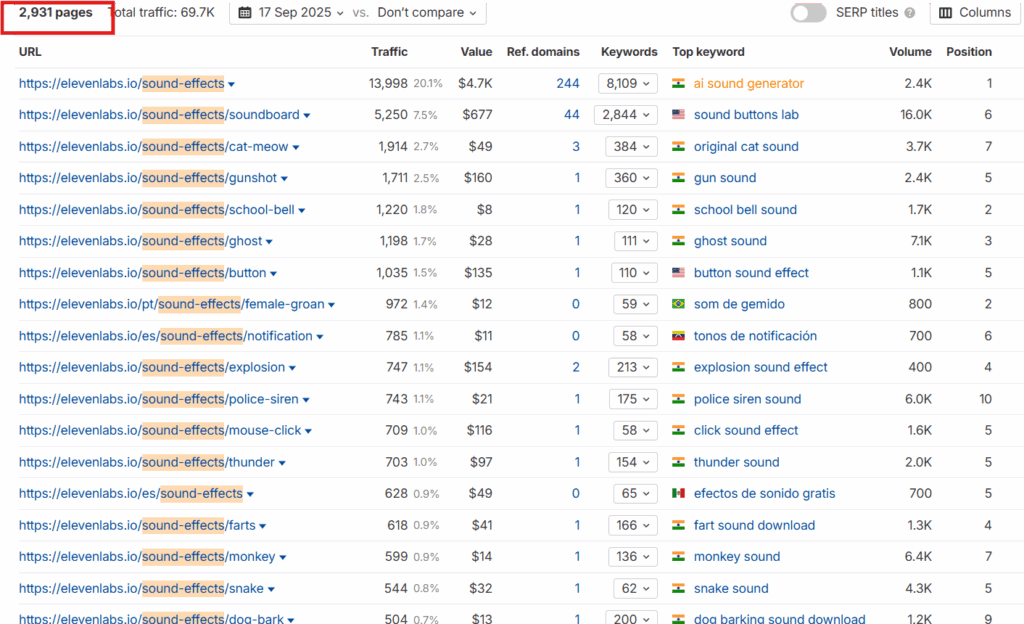Screen dimensions: 1024x624
Task: Open the sound-effects/gunshot URL link
Action: tap(148, 178)
